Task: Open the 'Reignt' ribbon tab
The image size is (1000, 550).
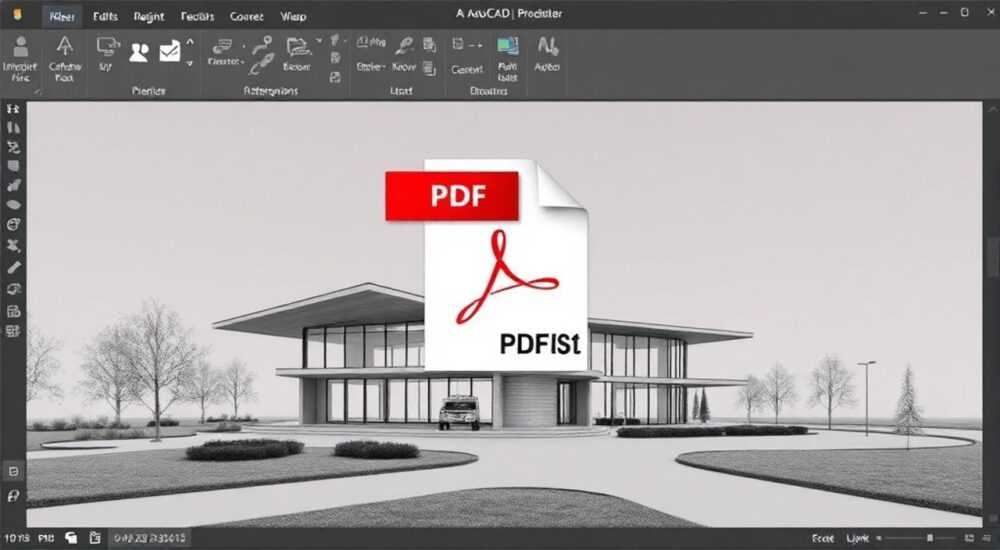Action: (149, 17)
